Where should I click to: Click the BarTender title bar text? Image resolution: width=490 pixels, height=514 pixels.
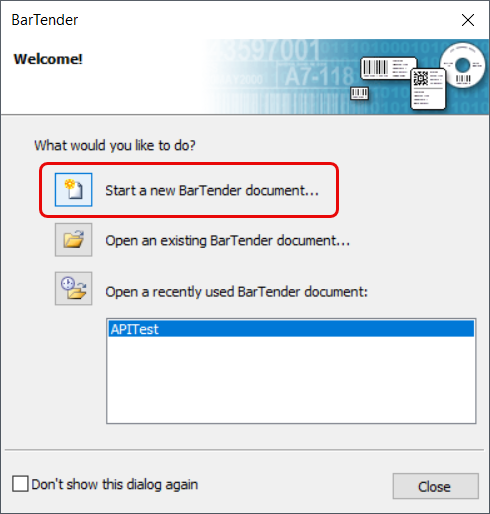[45, 20]
